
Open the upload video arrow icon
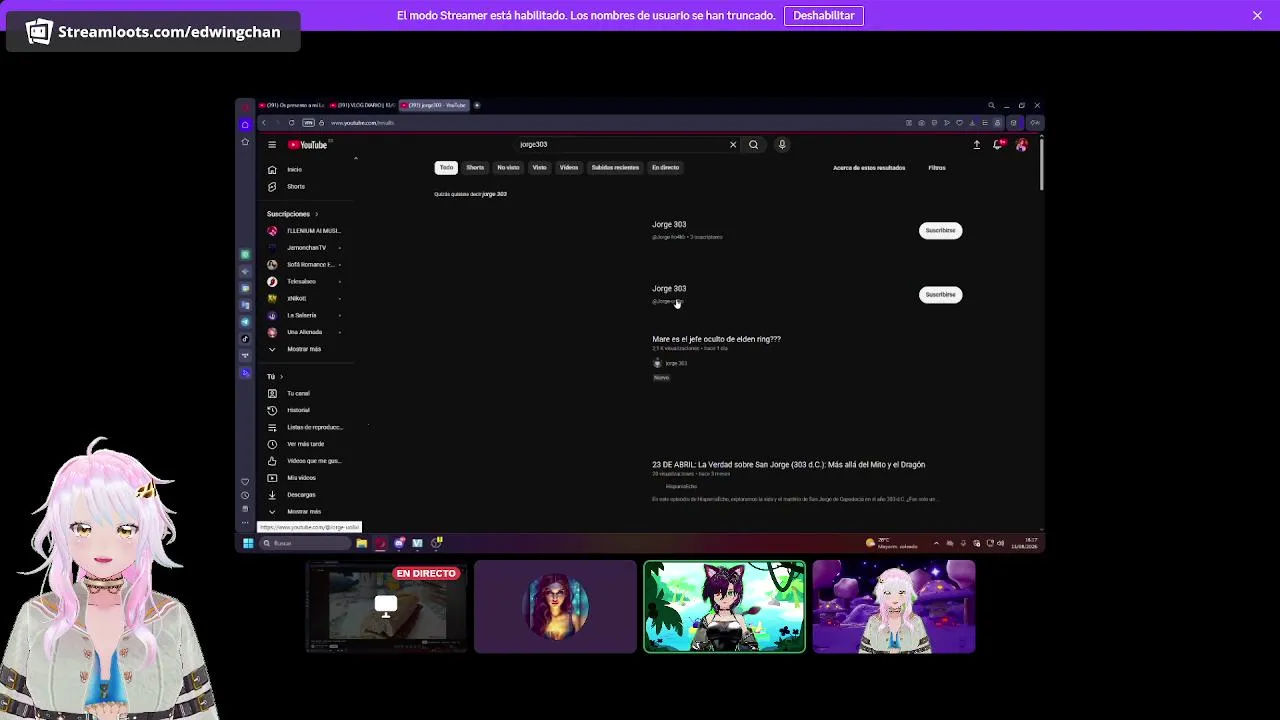[977, 145]
